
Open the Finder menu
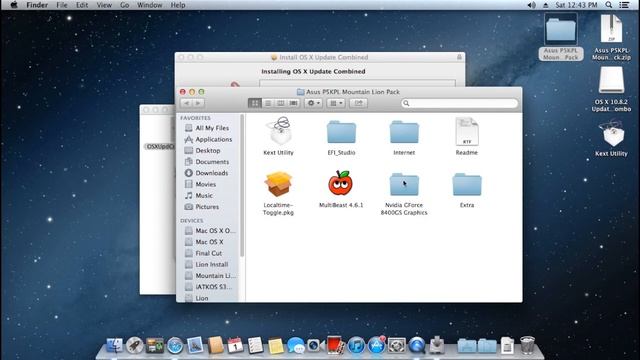coord(37,5)
